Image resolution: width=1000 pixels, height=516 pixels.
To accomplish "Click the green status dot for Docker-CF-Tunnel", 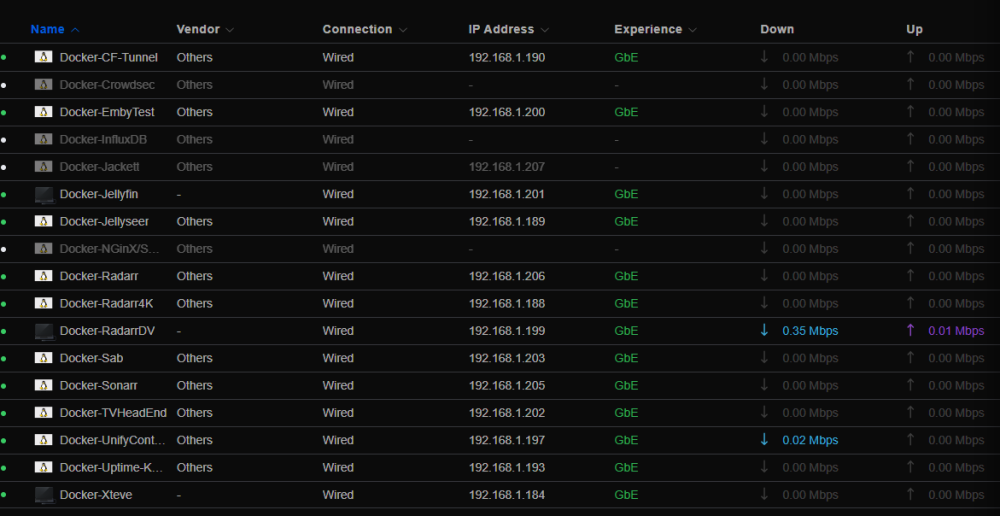I will point(4,57).
